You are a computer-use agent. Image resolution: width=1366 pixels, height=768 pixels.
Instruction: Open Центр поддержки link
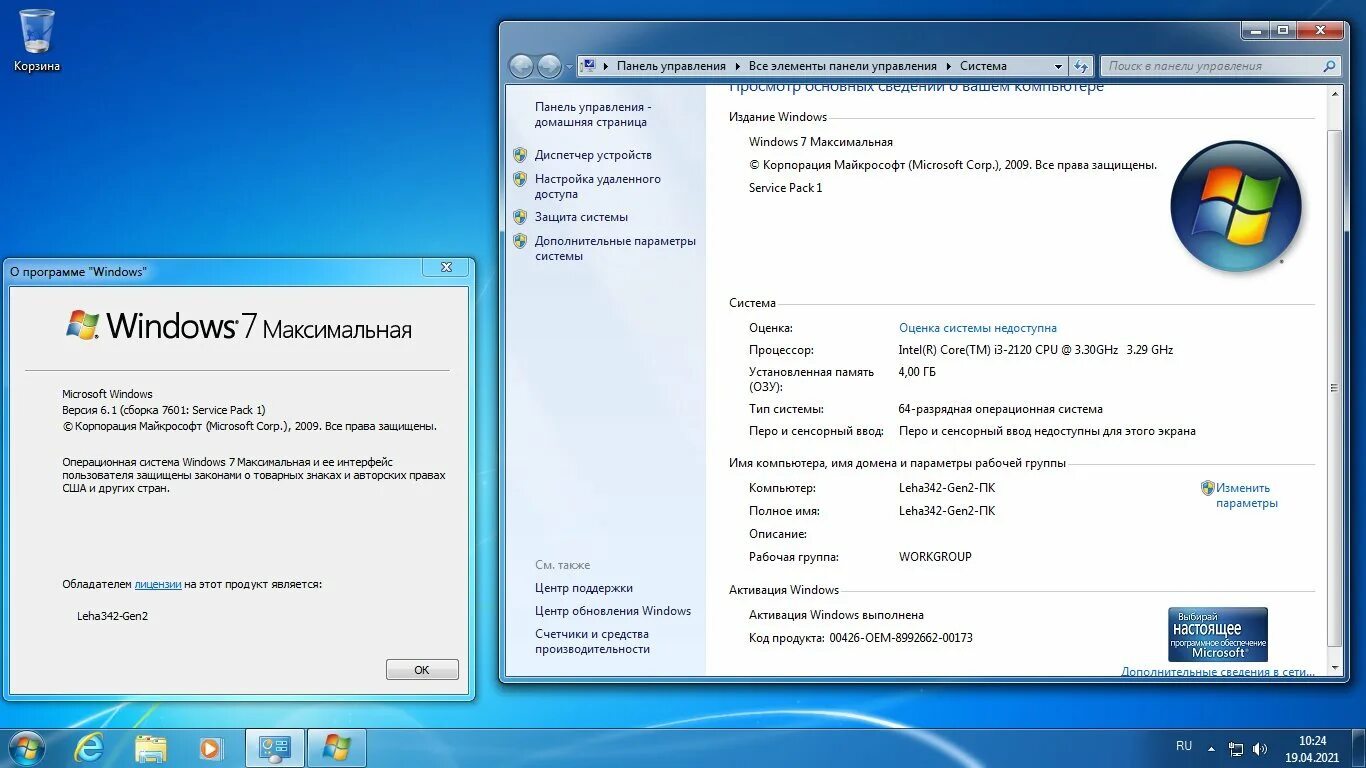pyautogui.click(x=584, y=588)
